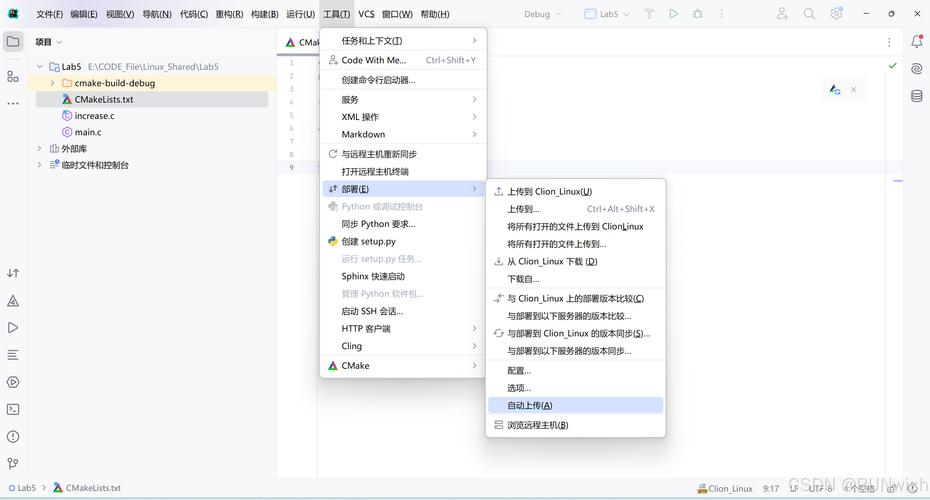Choose 浏览远程主机(B) in deployment submenu
This screenshot has width=930, height=500.
pyautogui.click(x=575, y=425)
